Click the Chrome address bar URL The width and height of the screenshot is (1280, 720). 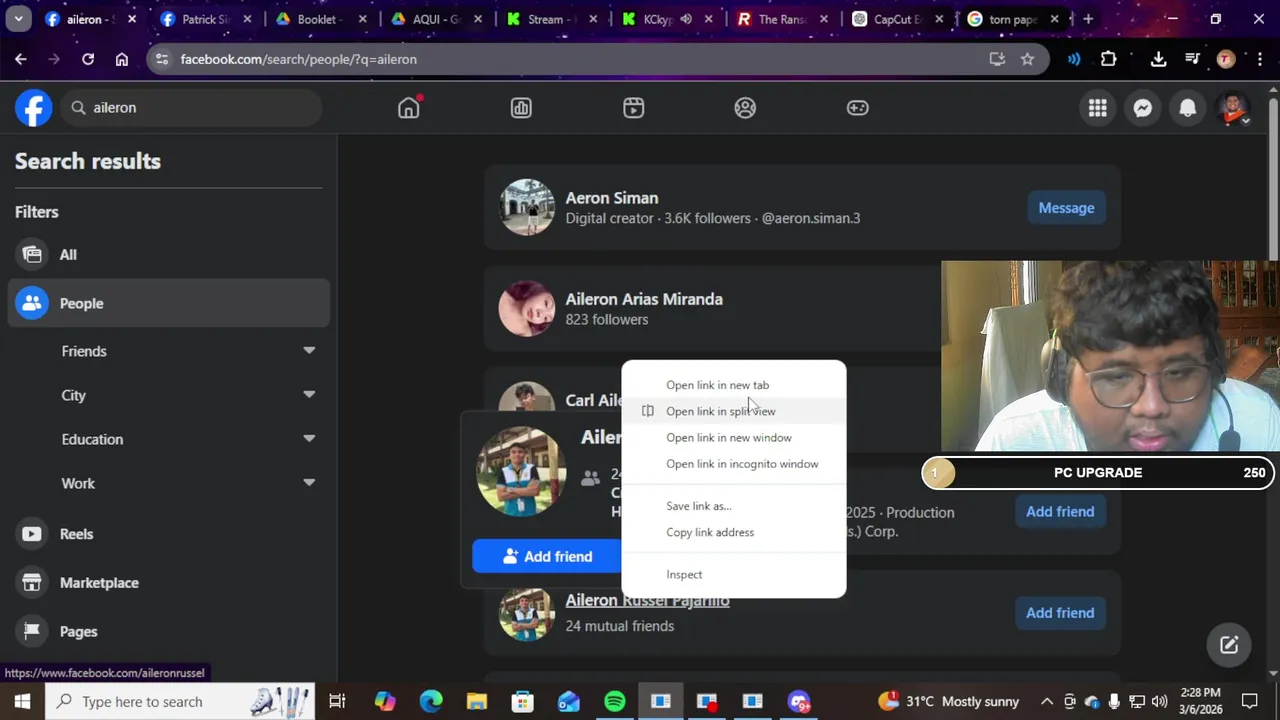(x=298, y=59)
